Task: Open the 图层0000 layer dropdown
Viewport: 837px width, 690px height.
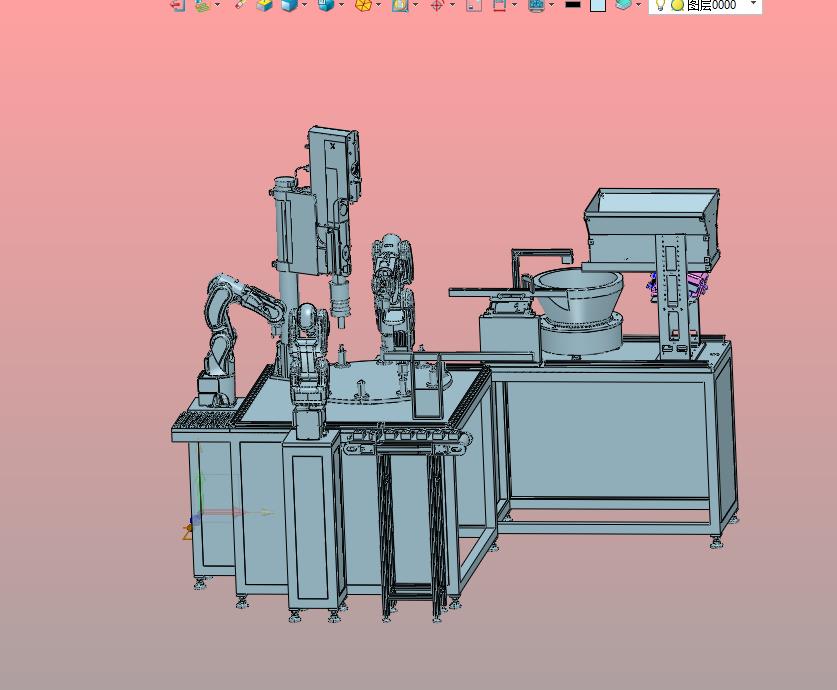Action: [753, 4]
